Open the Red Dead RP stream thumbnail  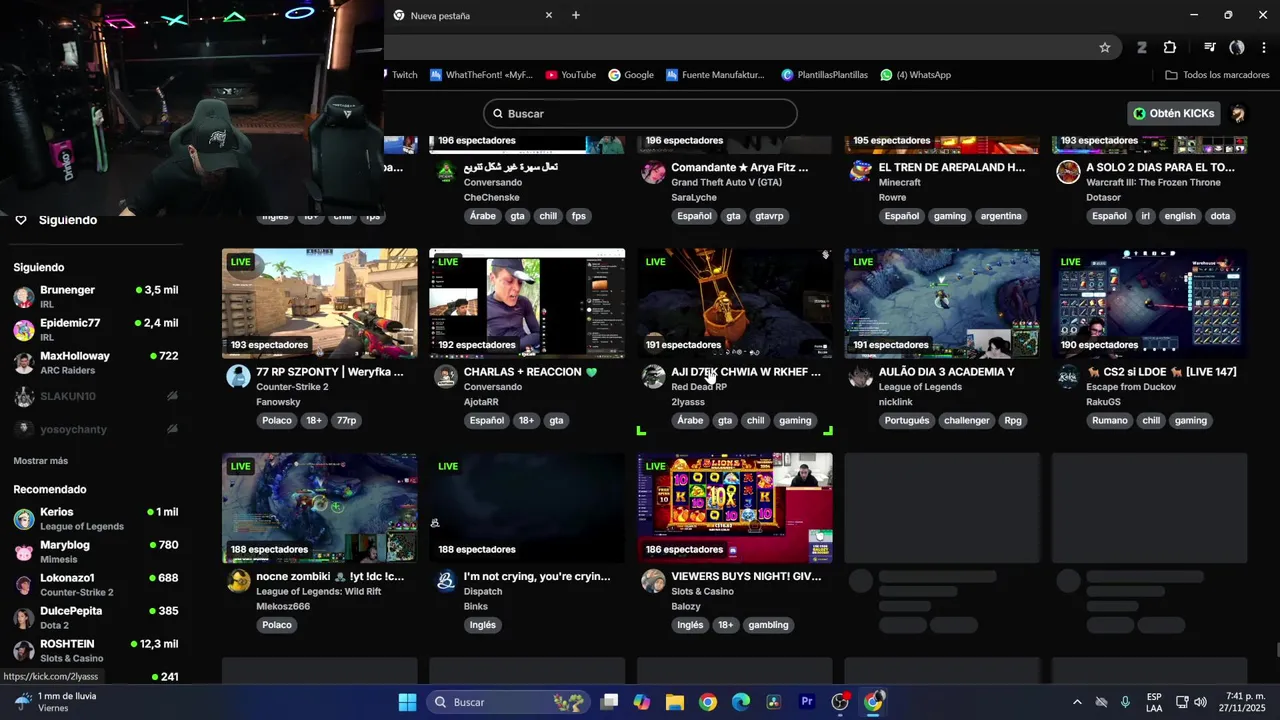pyautogui.click(x=735, y=303)
